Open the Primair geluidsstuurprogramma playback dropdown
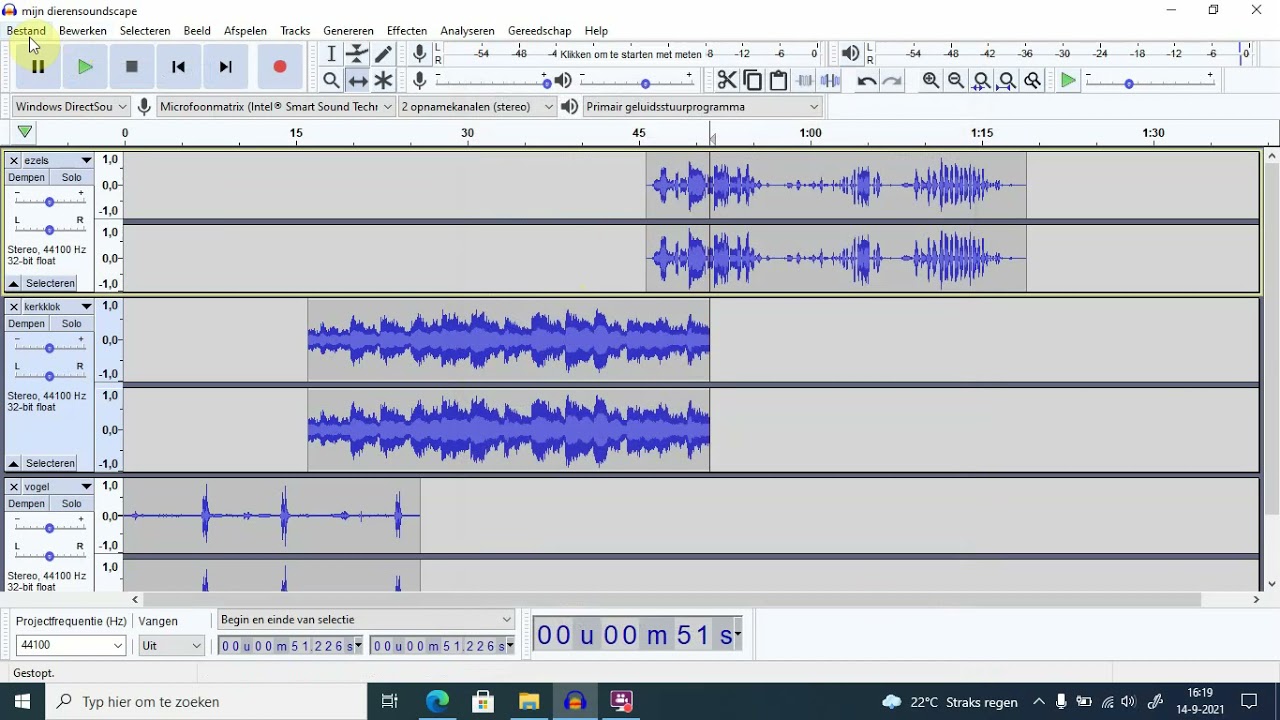 coord(703,106)
